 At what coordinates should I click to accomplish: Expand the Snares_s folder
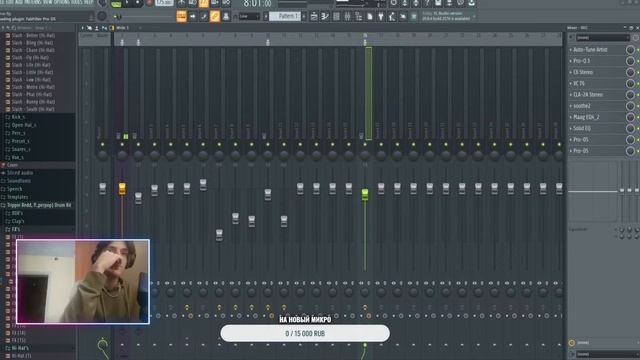pyautogui.click(x=21, y=149)
